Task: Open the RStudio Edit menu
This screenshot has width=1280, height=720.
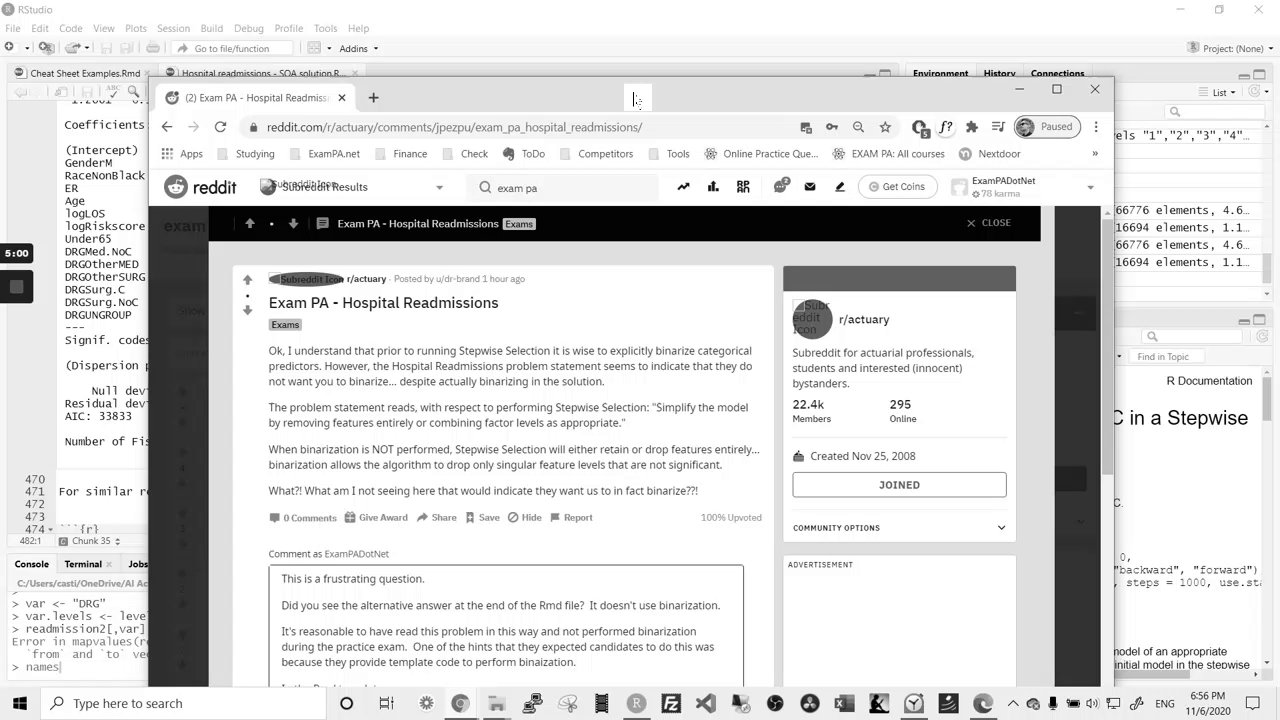Action: pyautogui.click(x=40, y=28)
